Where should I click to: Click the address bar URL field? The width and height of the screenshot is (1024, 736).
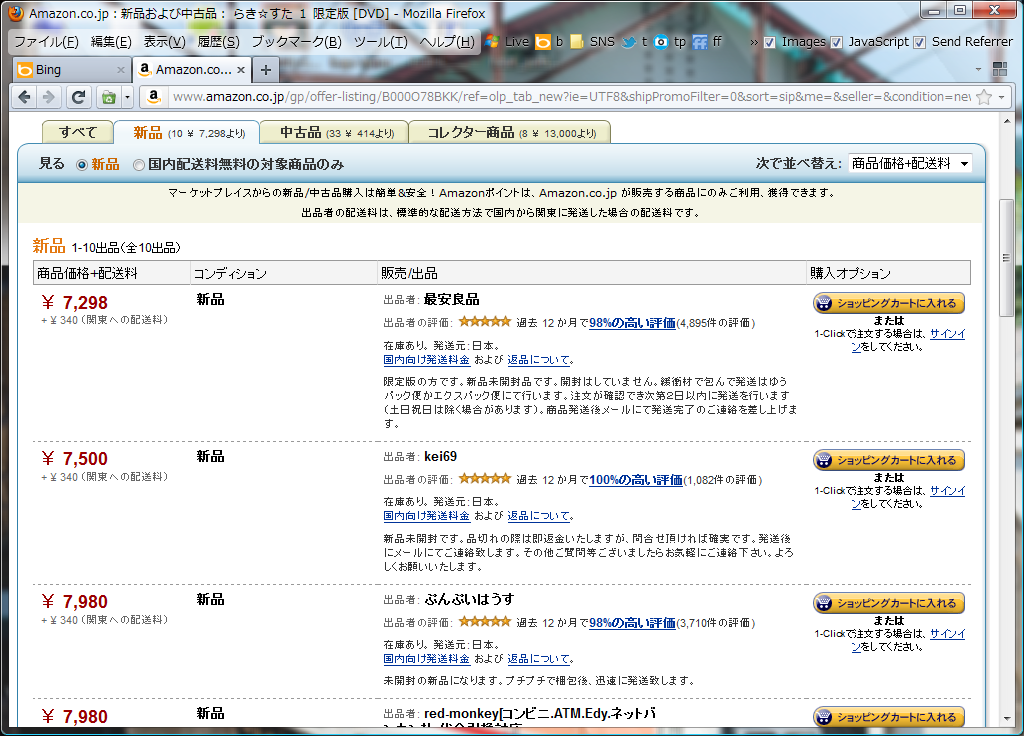569,97
